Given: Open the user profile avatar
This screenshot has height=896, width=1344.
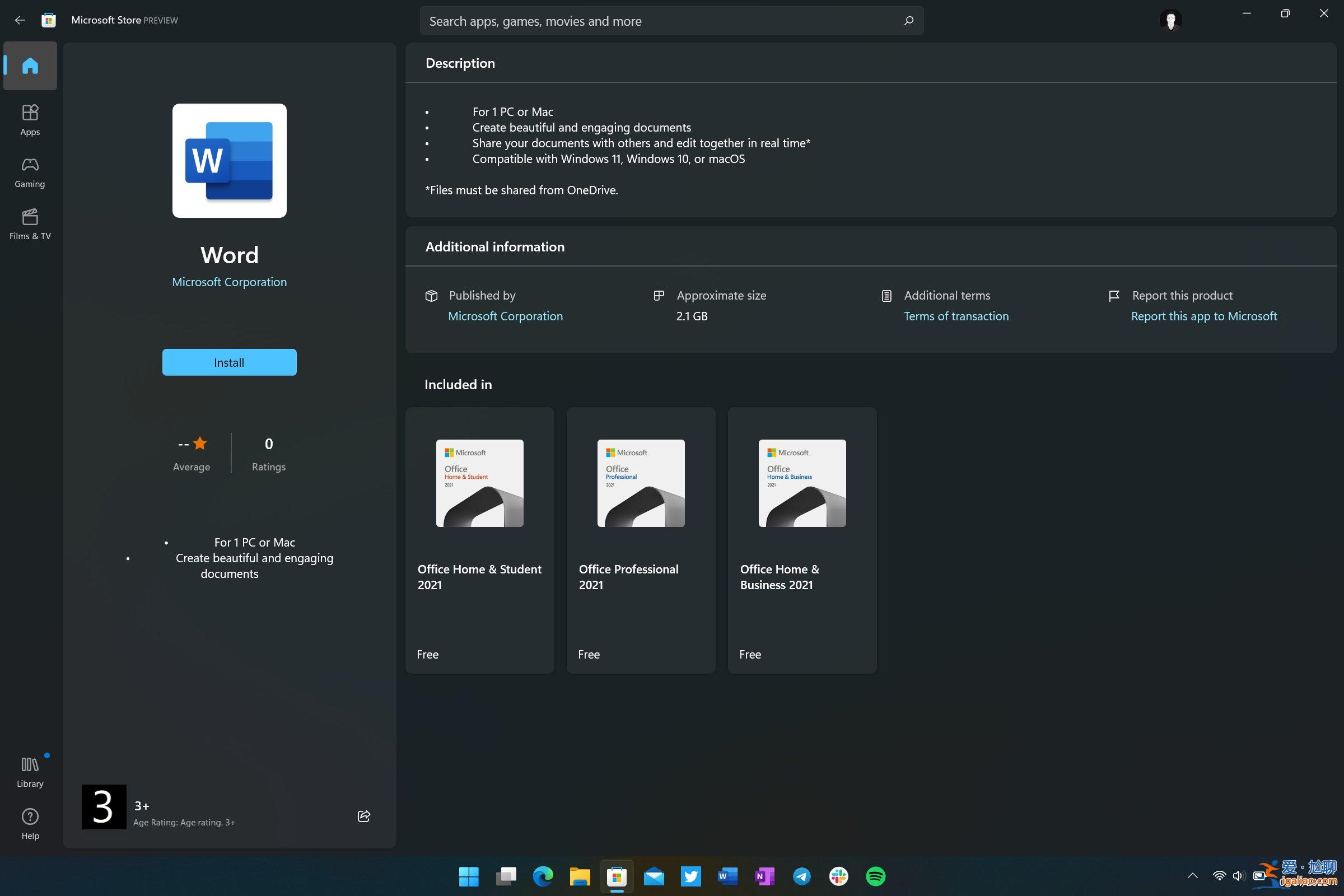Looking at the screenshot, I should click(1170, 21).
